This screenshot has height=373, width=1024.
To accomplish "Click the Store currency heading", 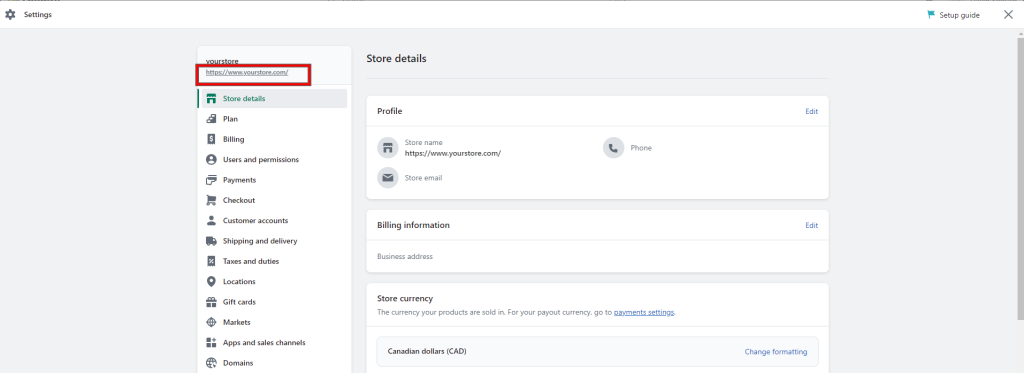I will click(405, 299).
